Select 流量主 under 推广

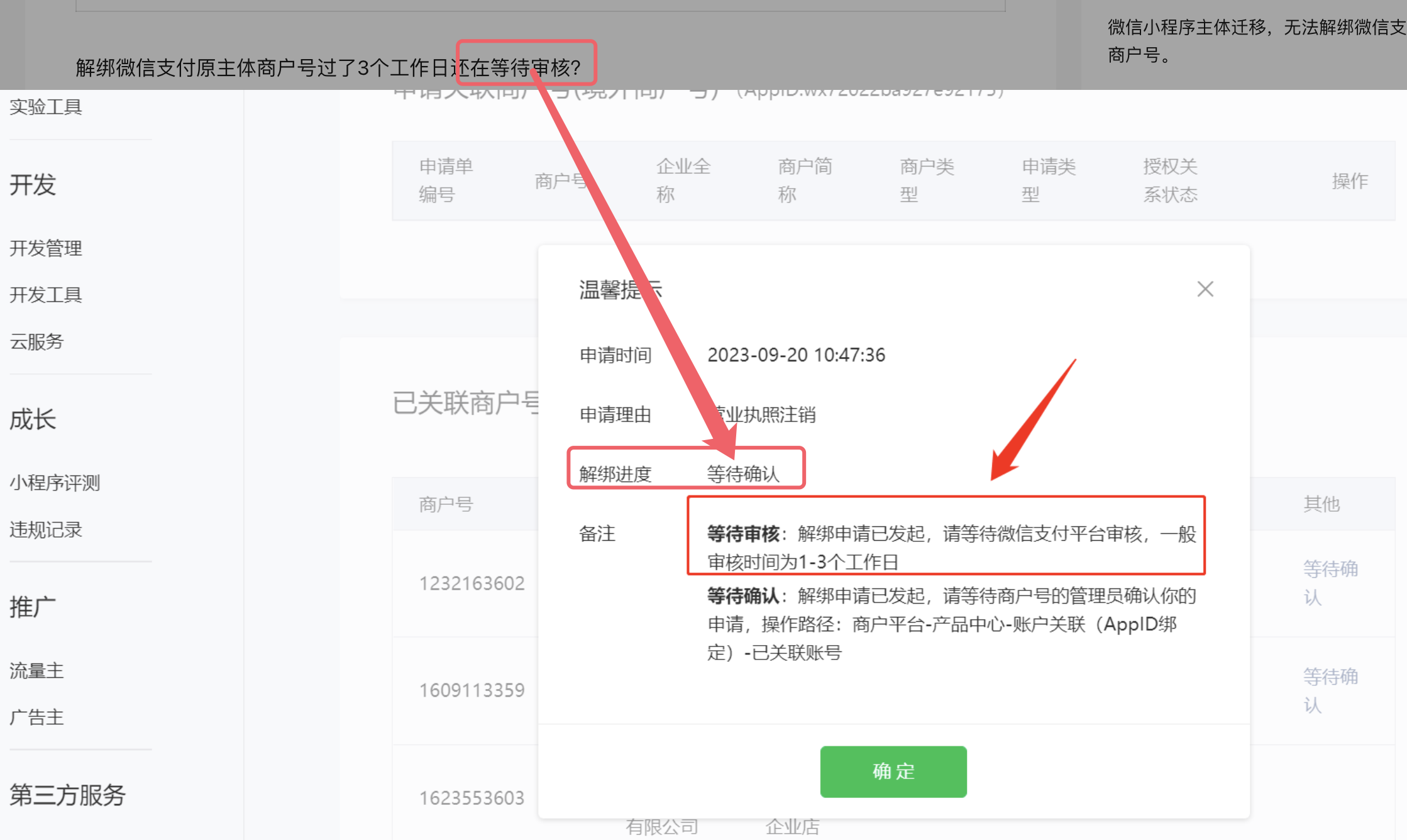click(x=36, y=671)
